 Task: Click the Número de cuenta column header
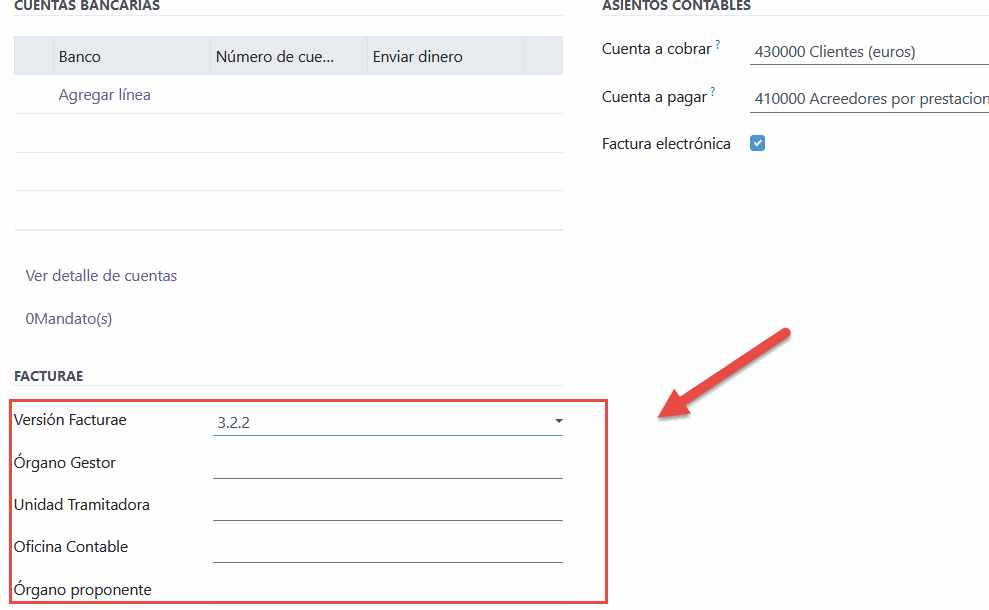pos(276,57)
